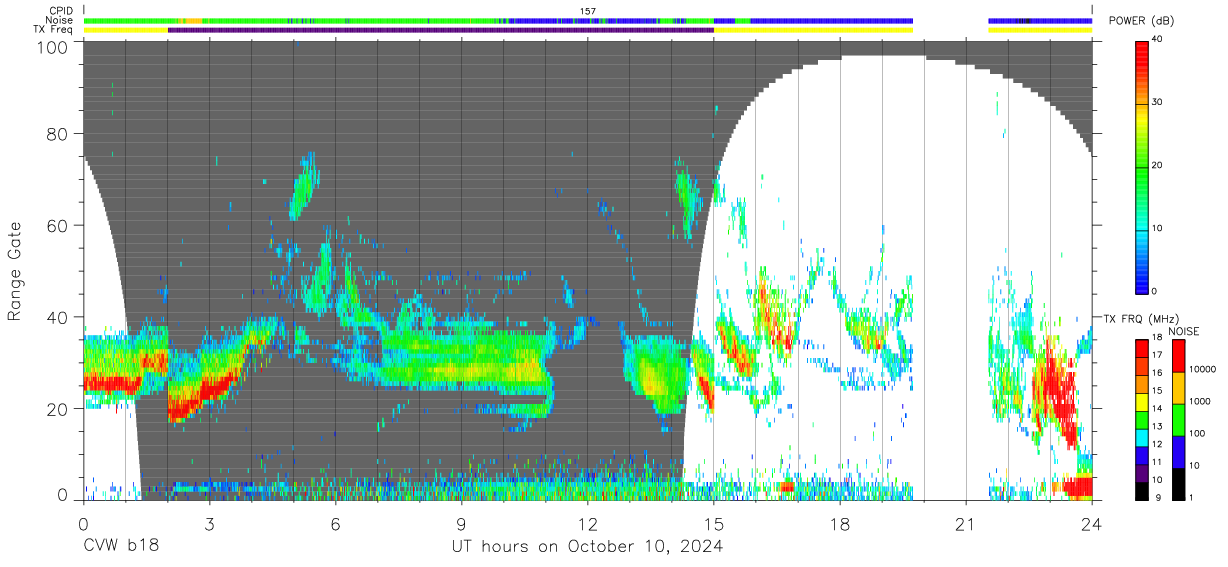
Task: Click the Range Gate axis title
Action: click(15, 271)
